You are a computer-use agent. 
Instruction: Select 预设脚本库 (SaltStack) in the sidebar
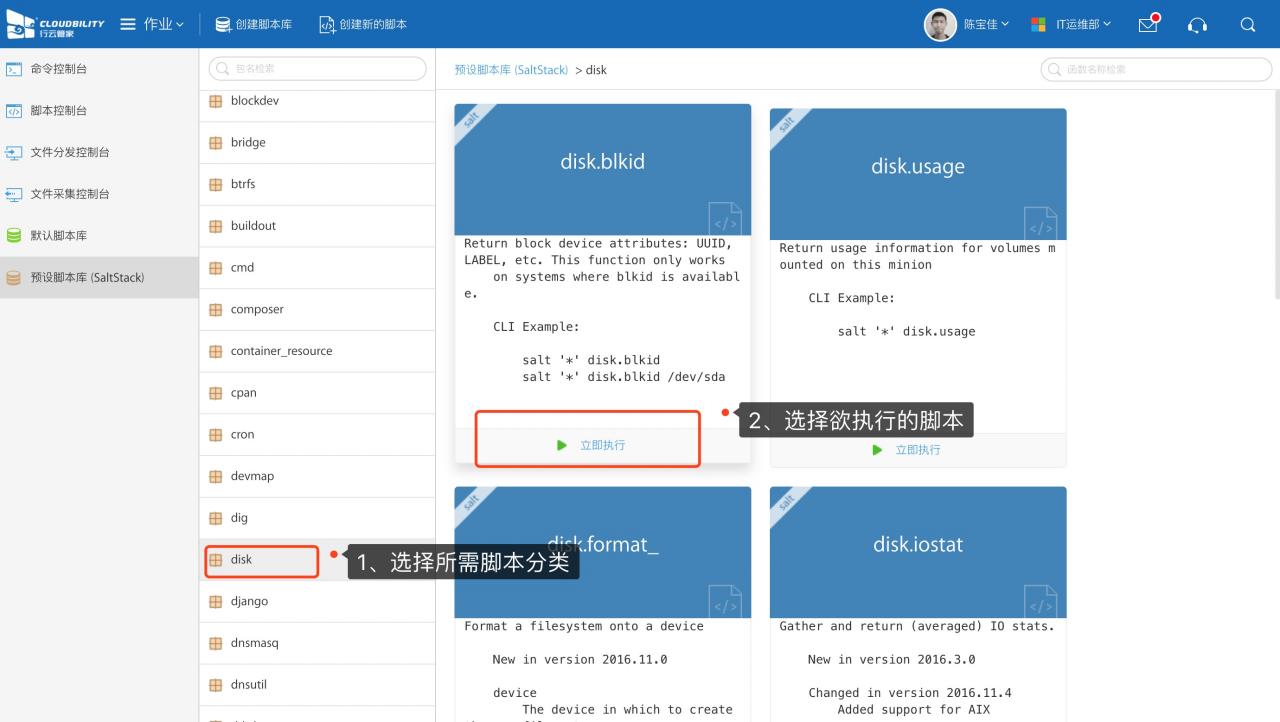(x=99, y=278)
